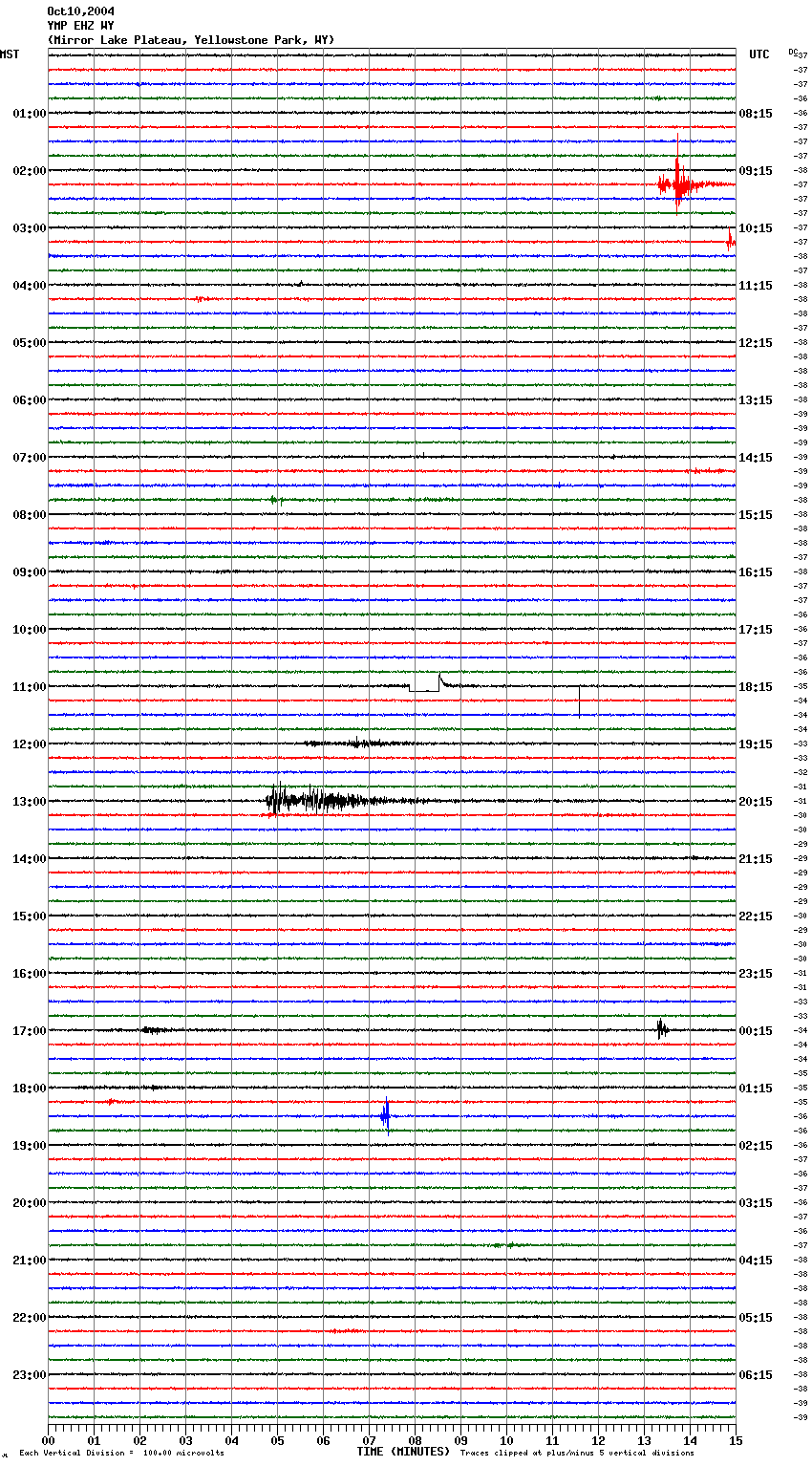The height and width of the screenshot is (1466, 812).
Task: Click the TIME (MINUTES) axis title
Action: click(402, 1452)
